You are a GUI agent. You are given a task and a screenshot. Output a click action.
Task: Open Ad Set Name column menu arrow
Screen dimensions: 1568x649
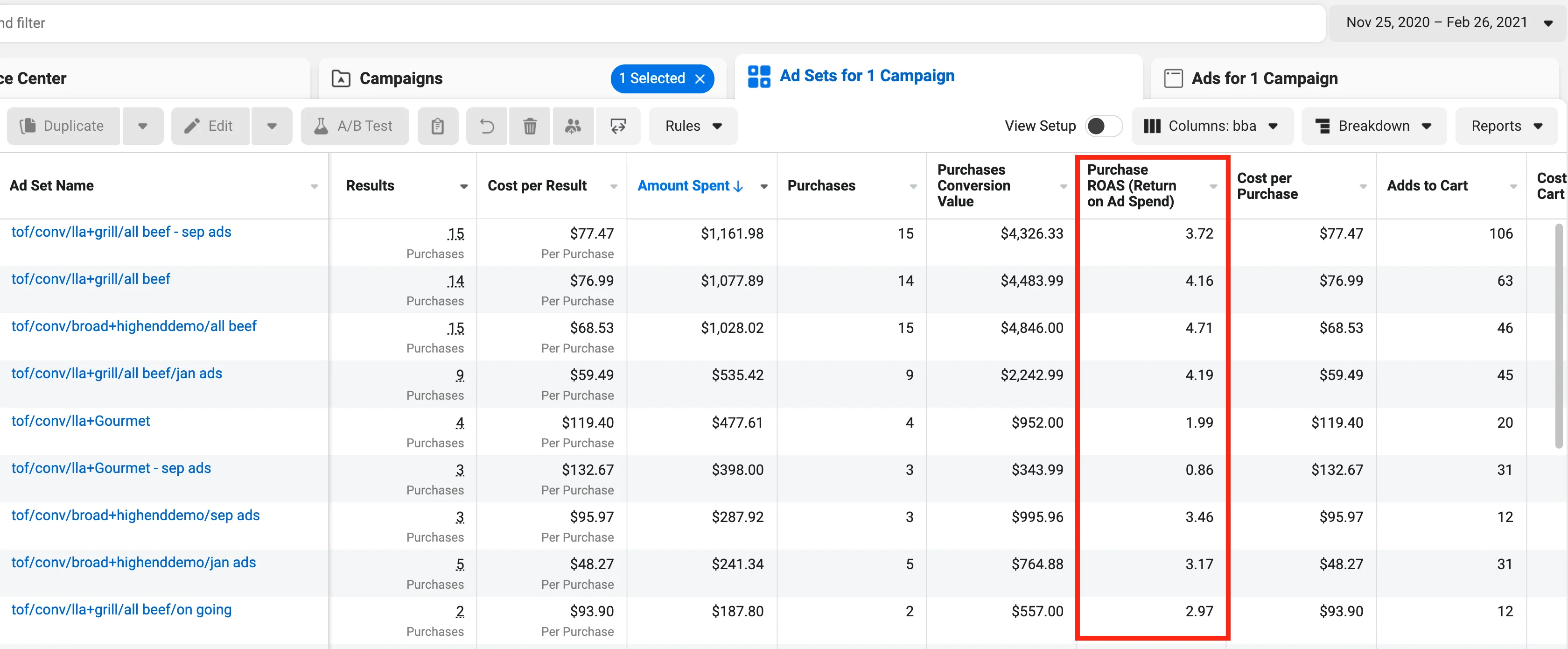pyautogui.click(x=314, y=186)
